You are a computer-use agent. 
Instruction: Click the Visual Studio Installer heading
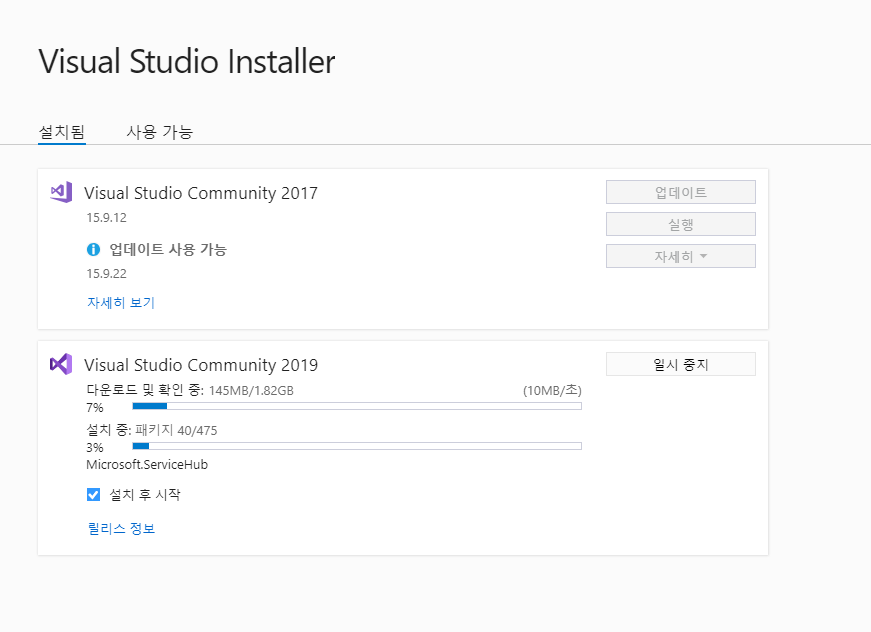pyautogui.click(x=187, y=61)
